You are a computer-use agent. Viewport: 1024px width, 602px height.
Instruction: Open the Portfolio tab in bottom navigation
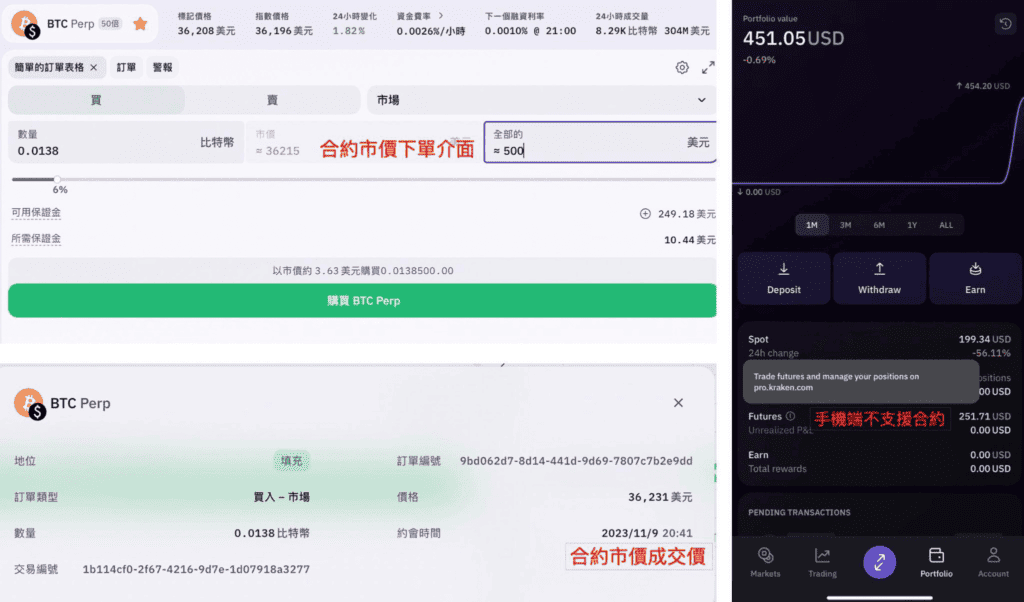(936, 562)
